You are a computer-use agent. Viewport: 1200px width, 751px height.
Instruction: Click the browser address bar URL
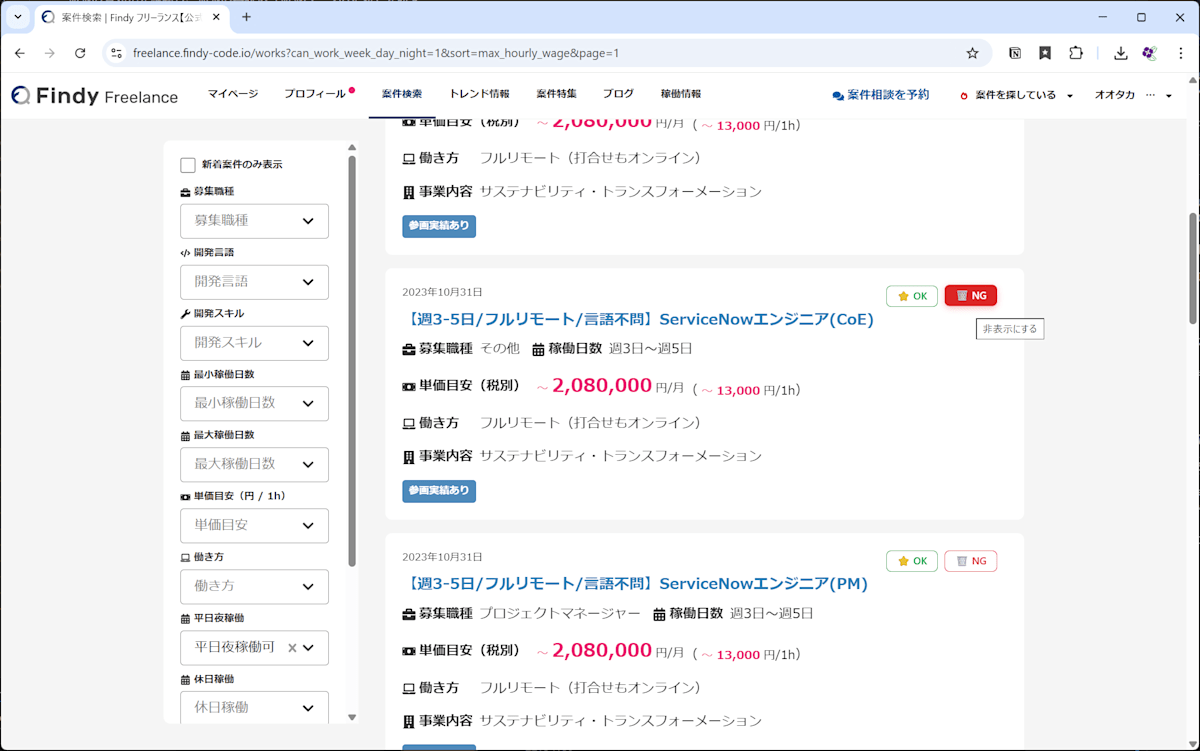[376, 53]
